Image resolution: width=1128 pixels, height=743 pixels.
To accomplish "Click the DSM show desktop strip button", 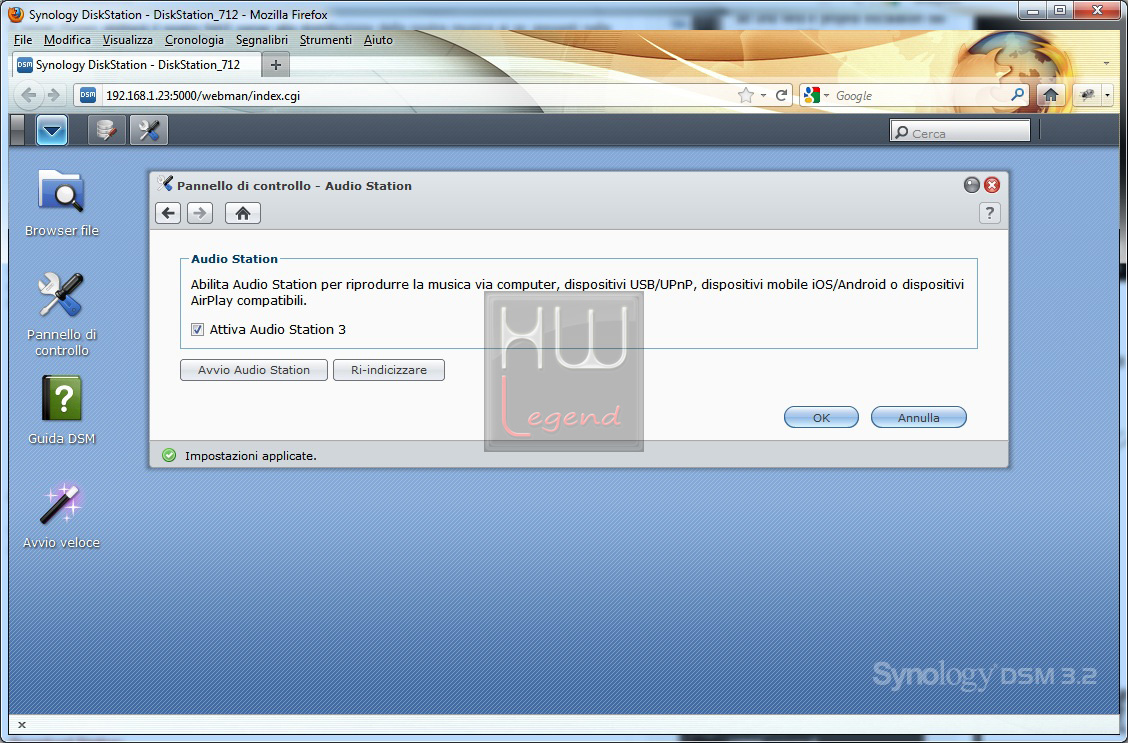I will (17, 130).
